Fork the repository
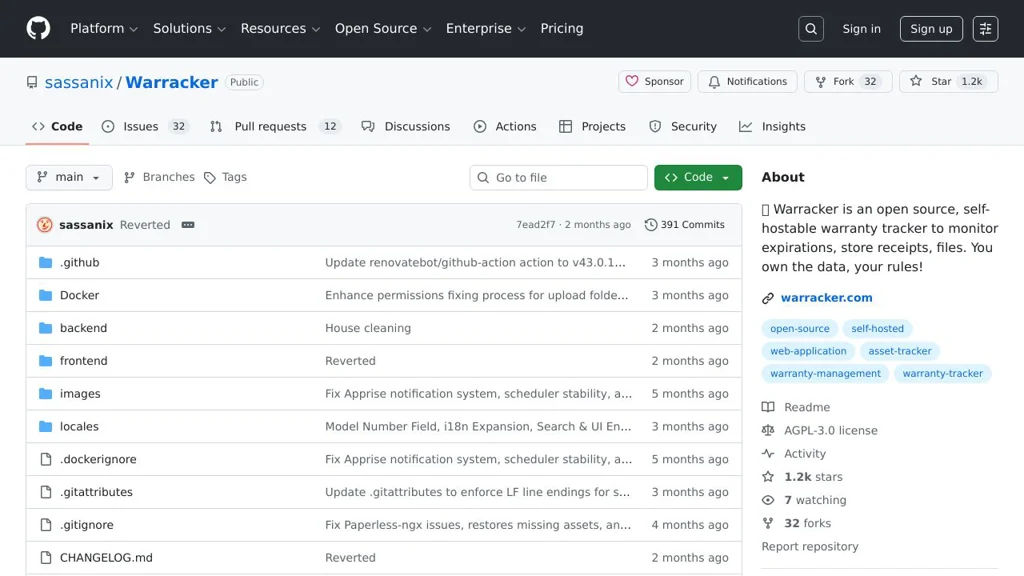The width and height of the screenshot is (1024, 576). [x=833, y=82]
